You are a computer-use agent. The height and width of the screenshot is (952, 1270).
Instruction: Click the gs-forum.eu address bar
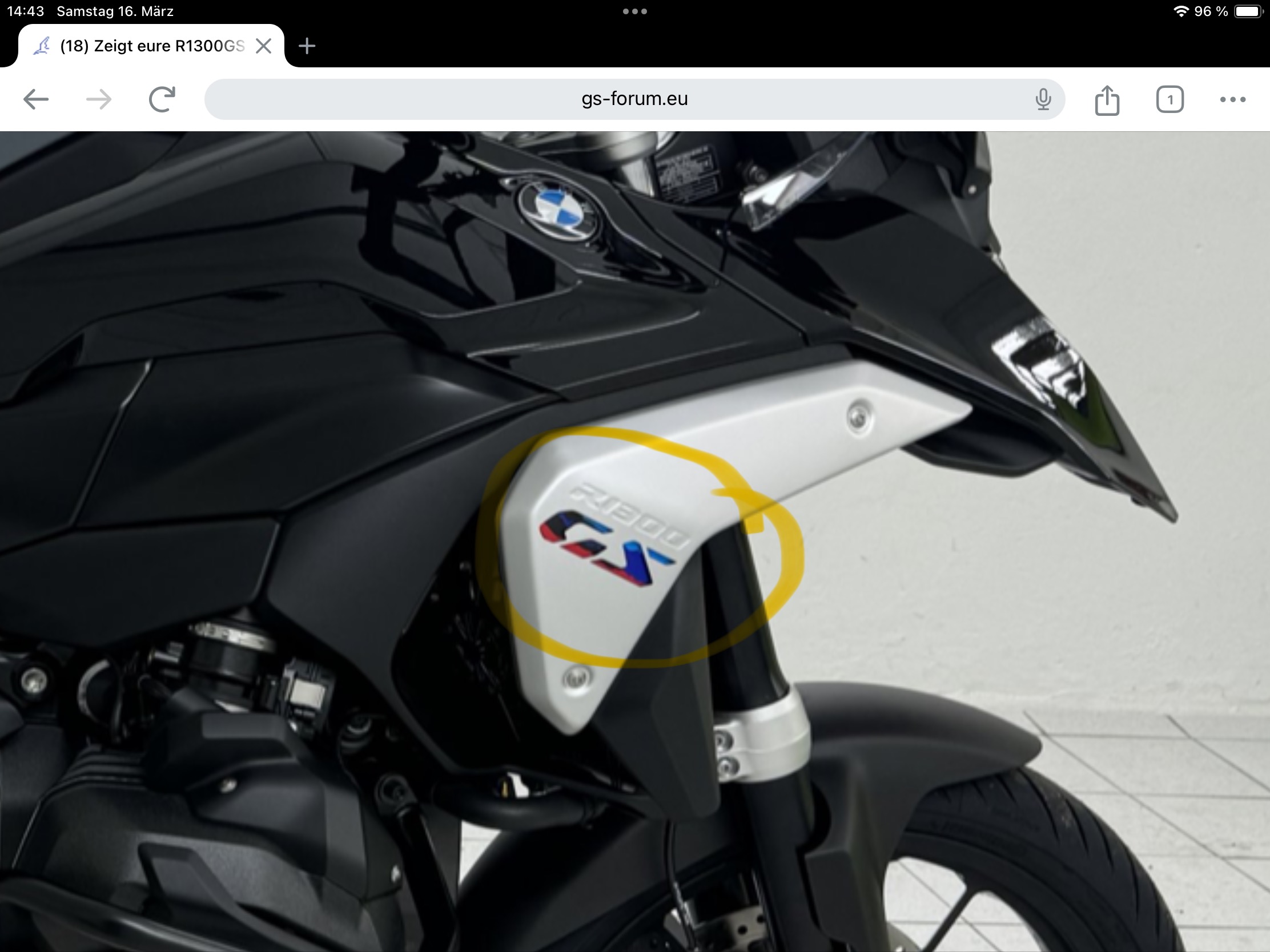click(x=634, y=99)
